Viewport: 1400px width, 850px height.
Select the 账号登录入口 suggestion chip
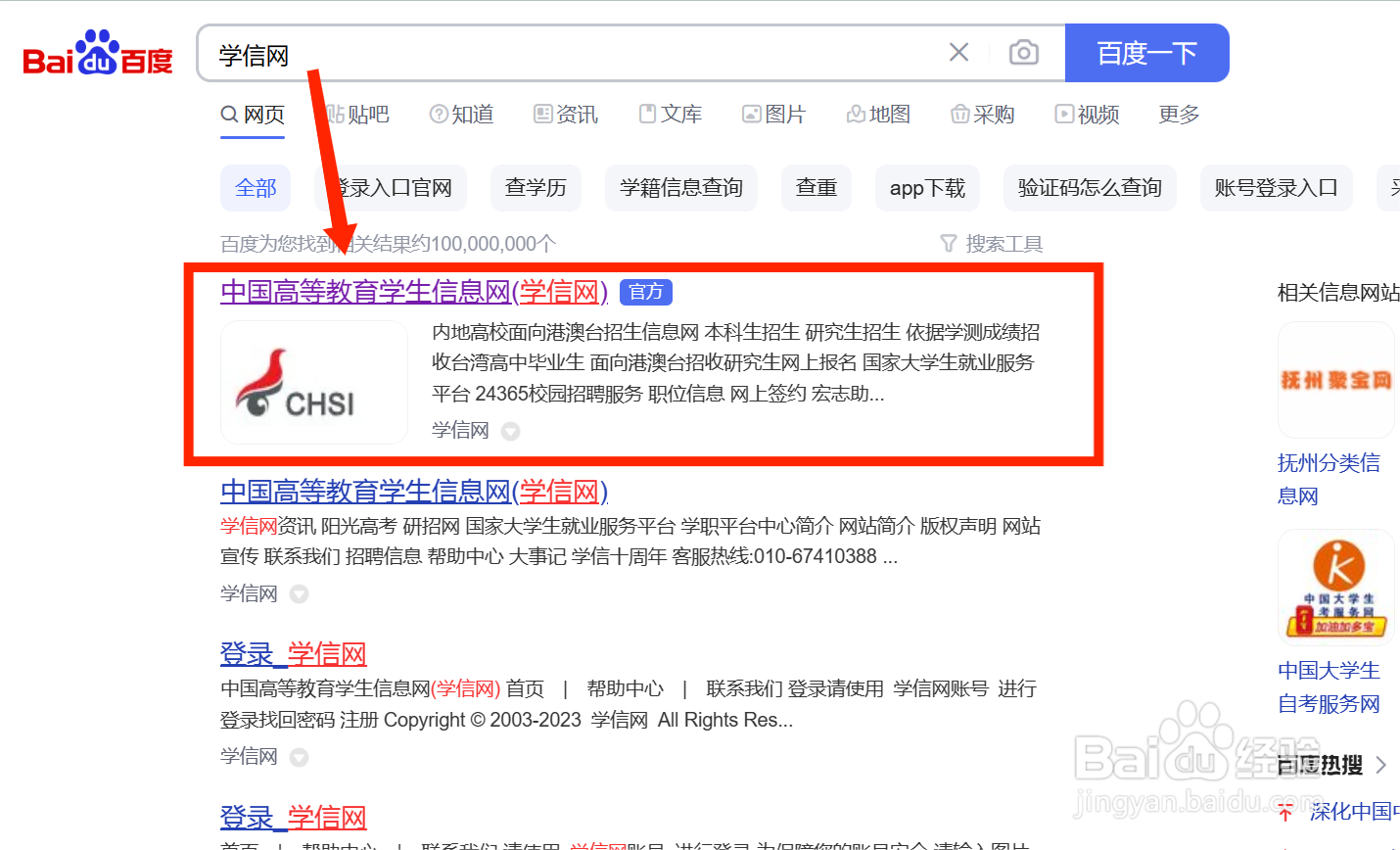point(1277,188)
